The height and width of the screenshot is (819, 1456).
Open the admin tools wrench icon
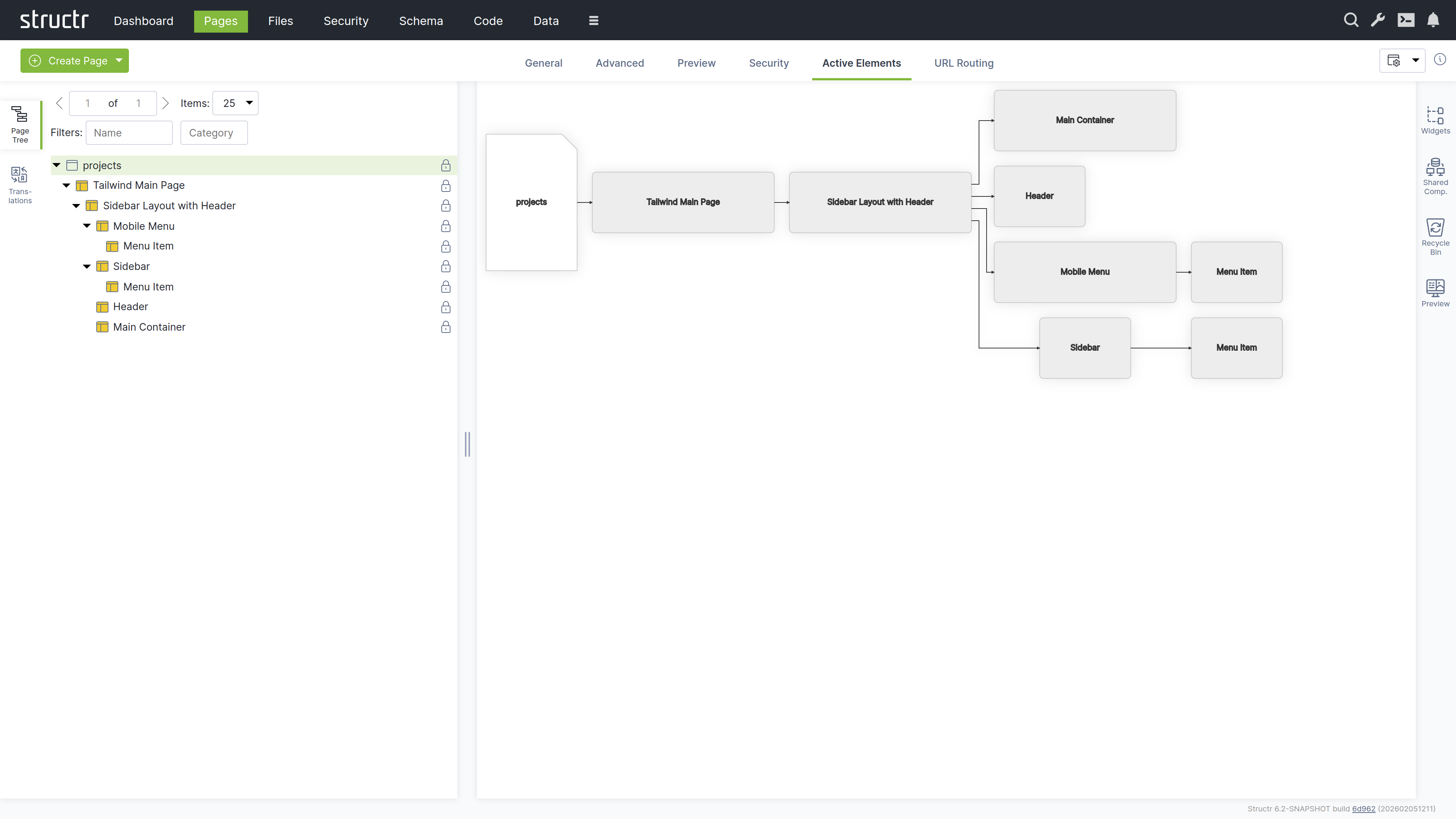tap(1378, 20)
